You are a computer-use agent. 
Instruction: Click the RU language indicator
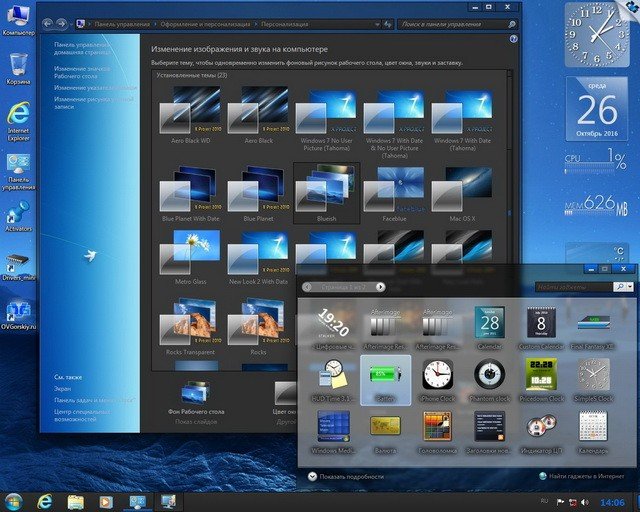coord(544,501)
